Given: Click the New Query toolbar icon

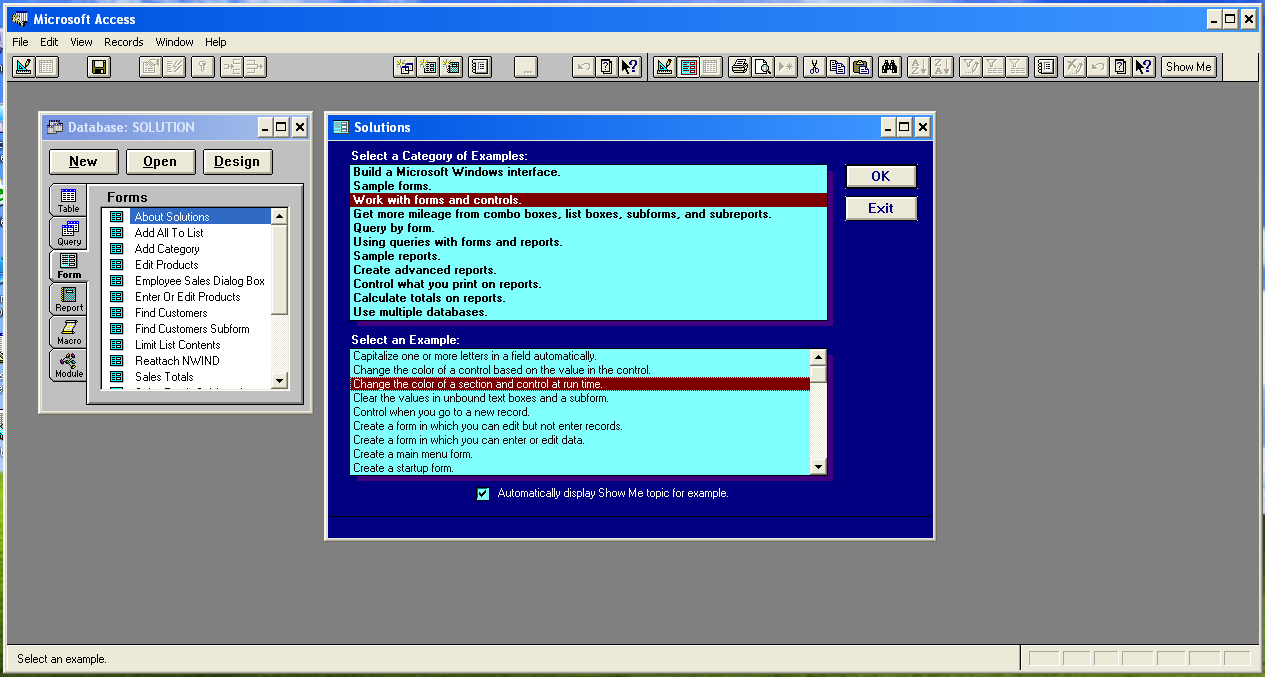Looking at the screenshot, I should point(405,67).
